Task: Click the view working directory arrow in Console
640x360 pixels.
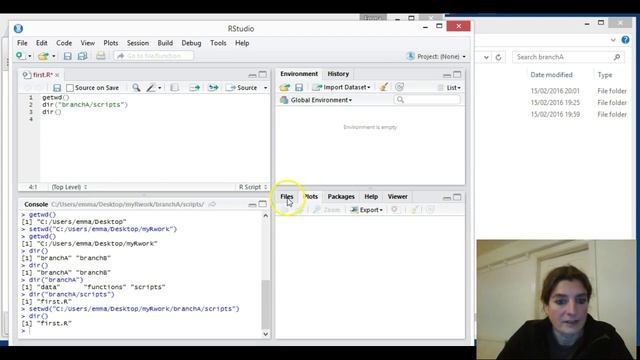Action: (x=212, y=204)
